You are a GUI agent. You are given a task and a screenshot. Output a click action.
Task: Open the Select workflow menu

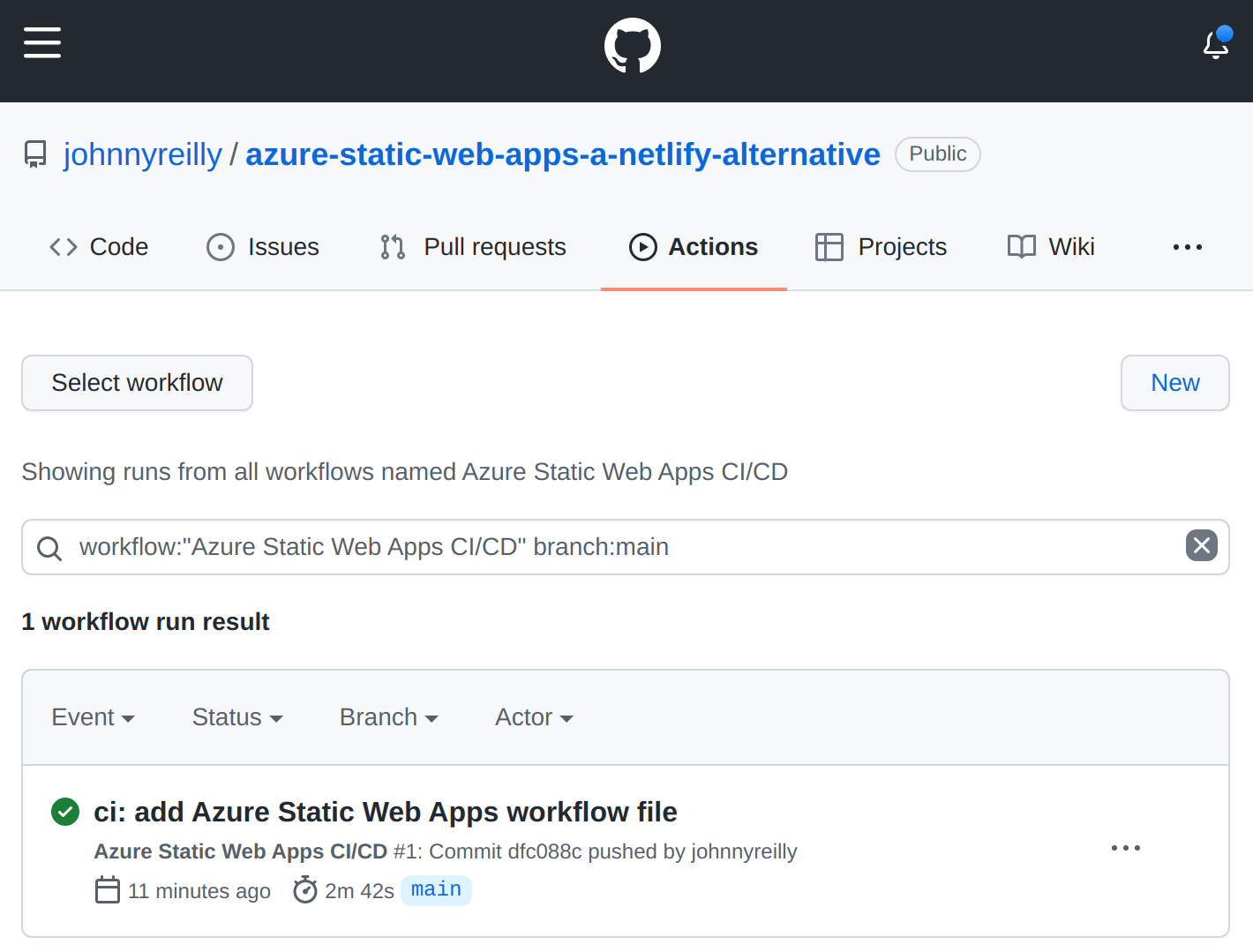pos(137,383)
